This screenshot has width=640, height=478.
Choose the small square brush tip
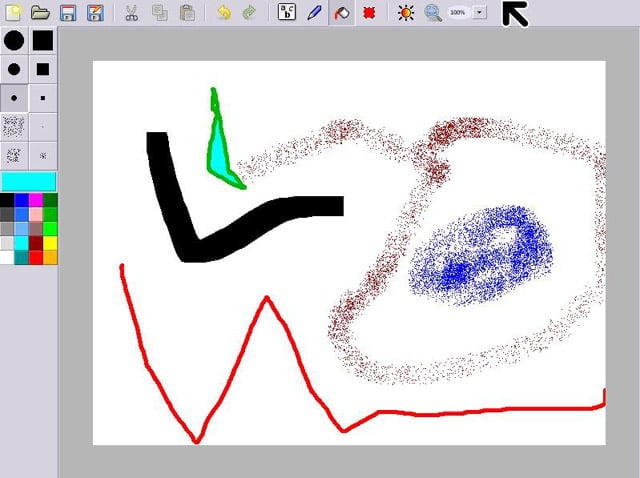tap(43, 98)
